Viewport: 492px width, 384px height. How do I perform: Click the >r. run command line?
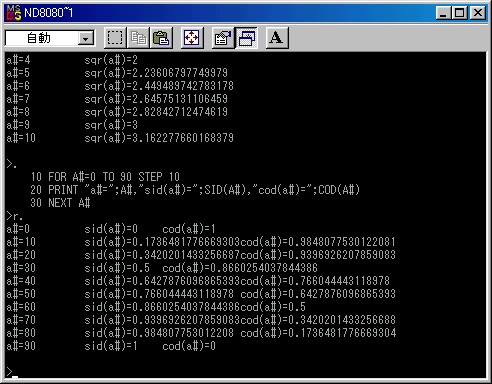(14, 216)
